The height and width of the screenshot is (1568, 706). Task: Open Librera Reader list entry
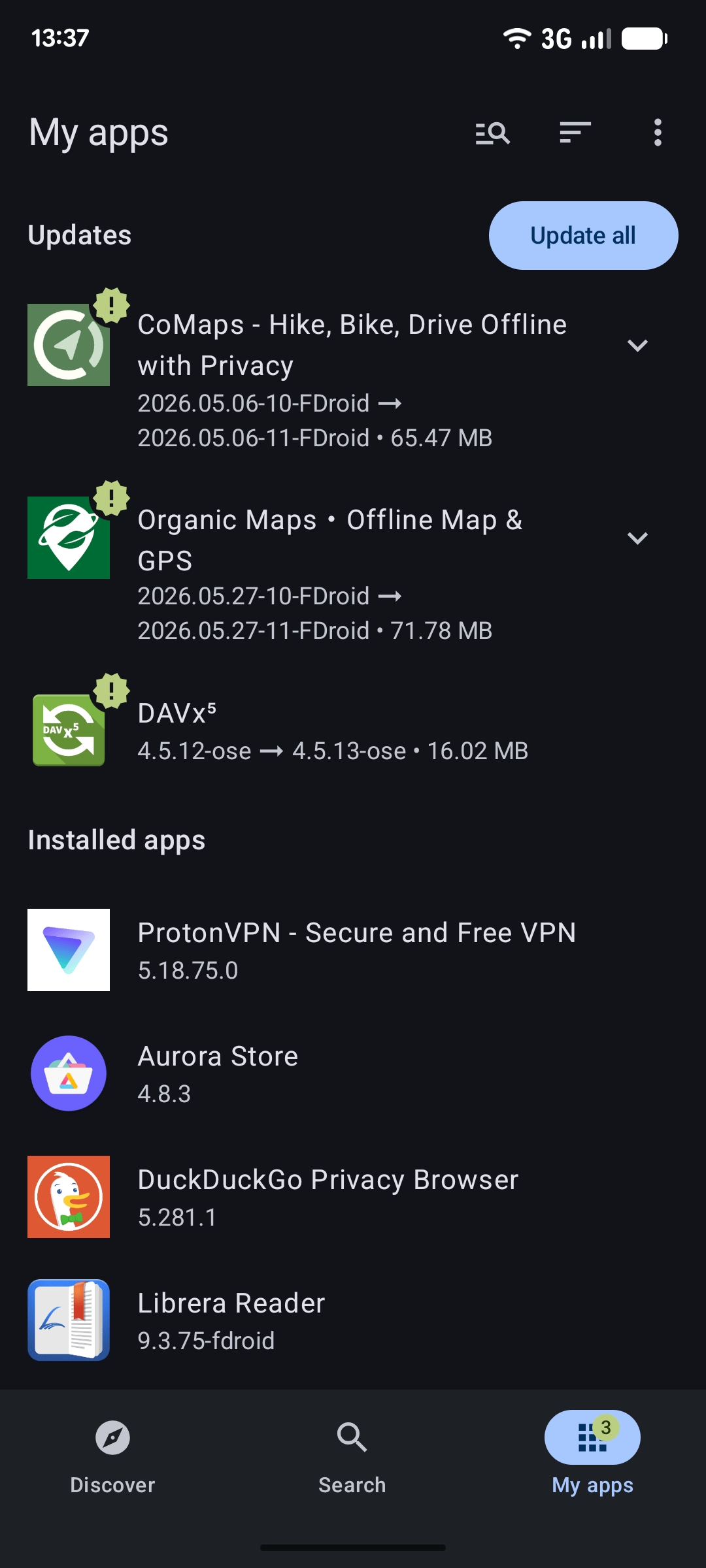(x=353, y=1320)
